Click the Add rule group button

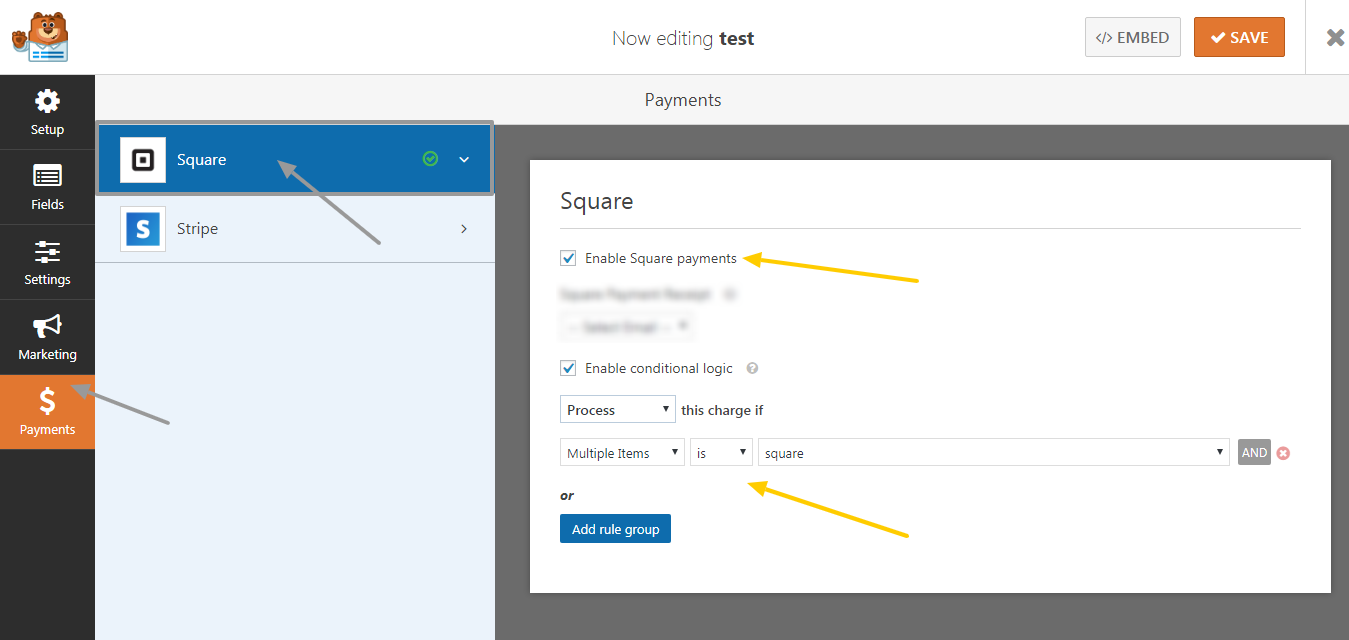pos(615,528)
